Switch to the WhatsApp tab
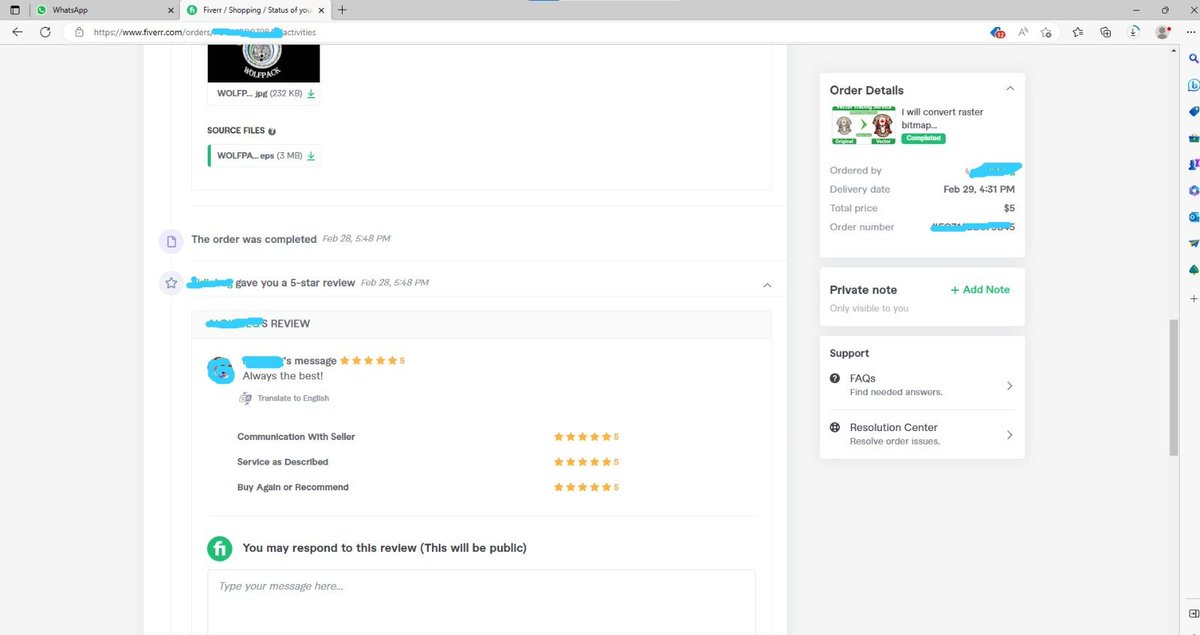 point(105,10)
